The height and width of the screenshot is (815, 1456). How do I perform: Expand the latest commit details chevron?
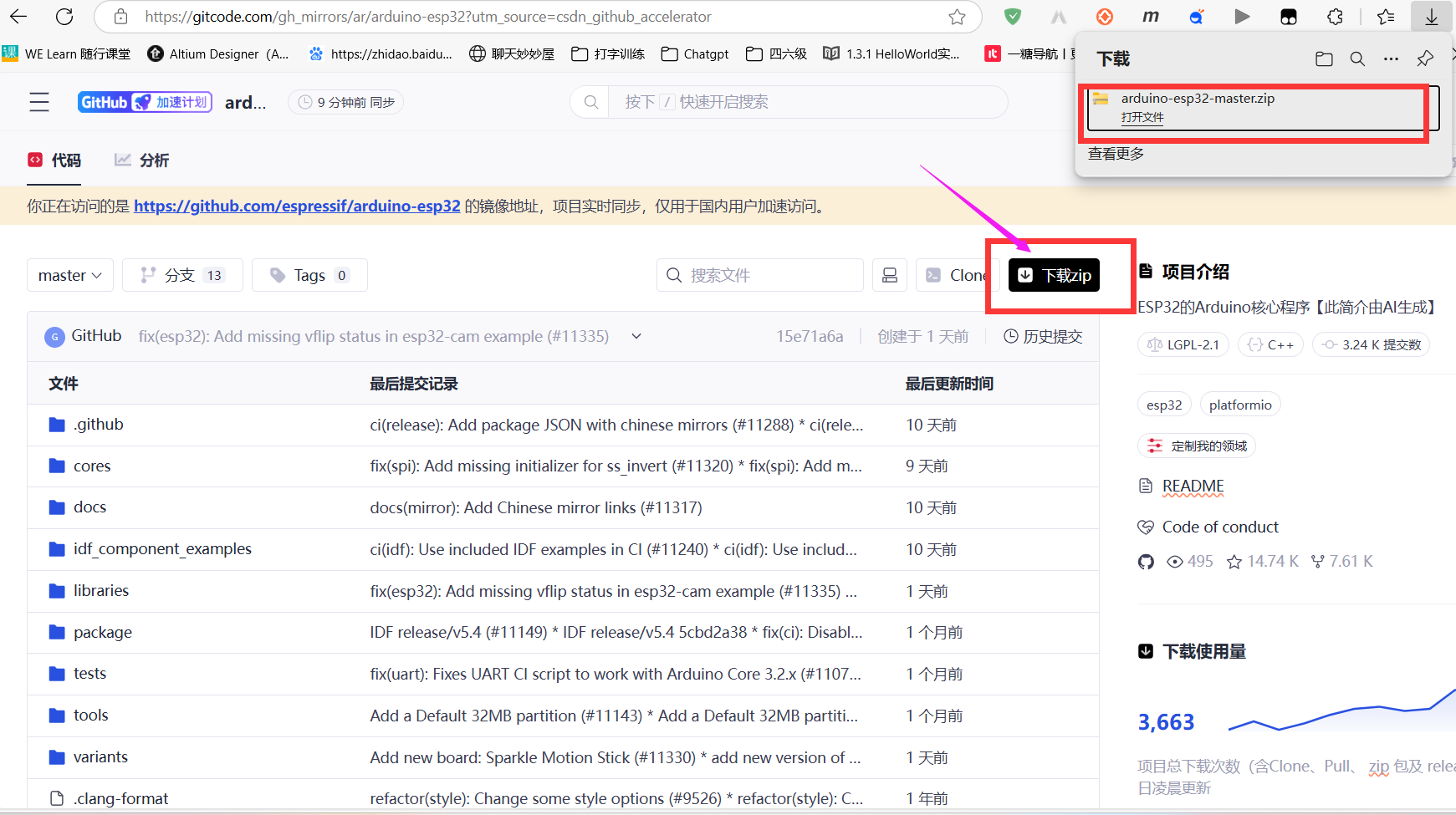[636, 336]
